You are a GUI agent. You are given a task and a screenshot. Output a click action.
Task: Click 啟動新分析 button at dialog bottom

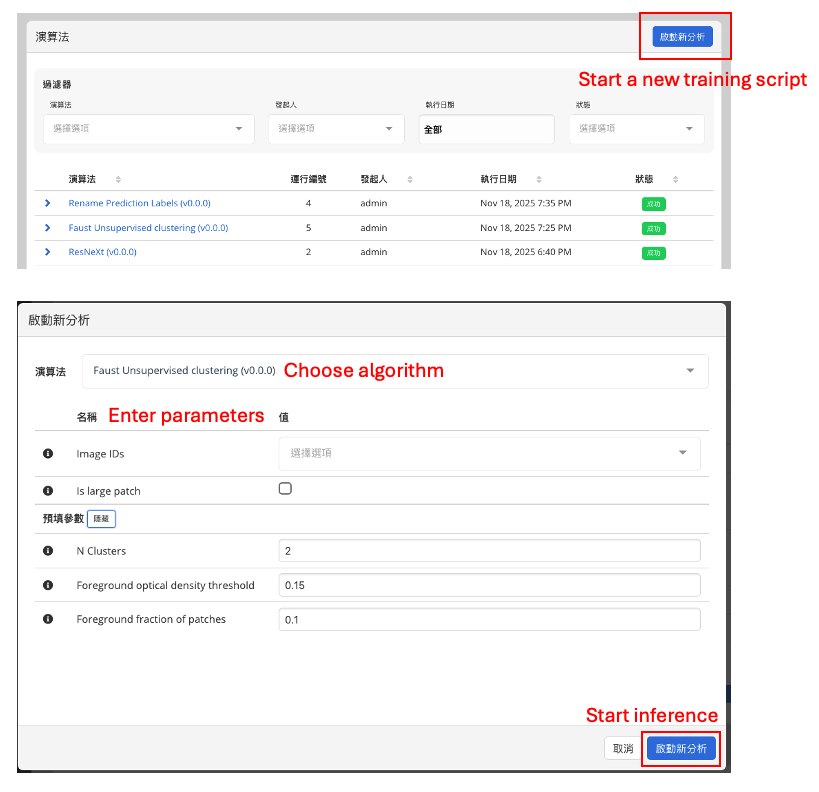pyautogui.click(x=681, y=749)
